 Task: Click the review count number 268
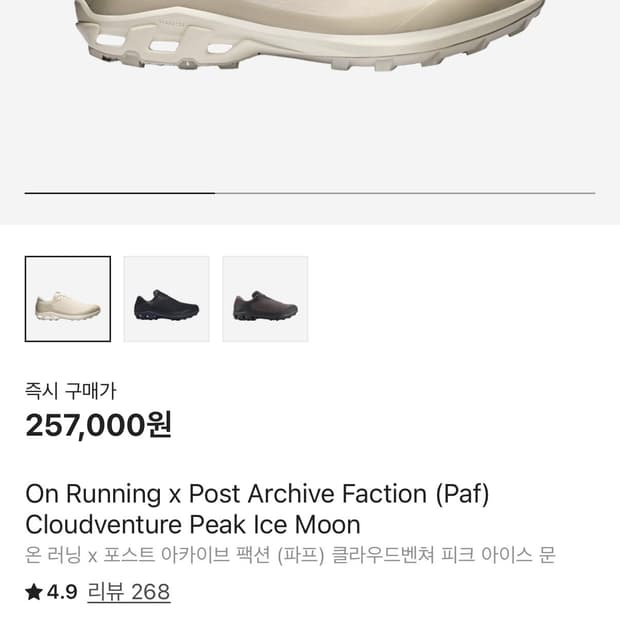pyautogui.click(x=150, y=592)
